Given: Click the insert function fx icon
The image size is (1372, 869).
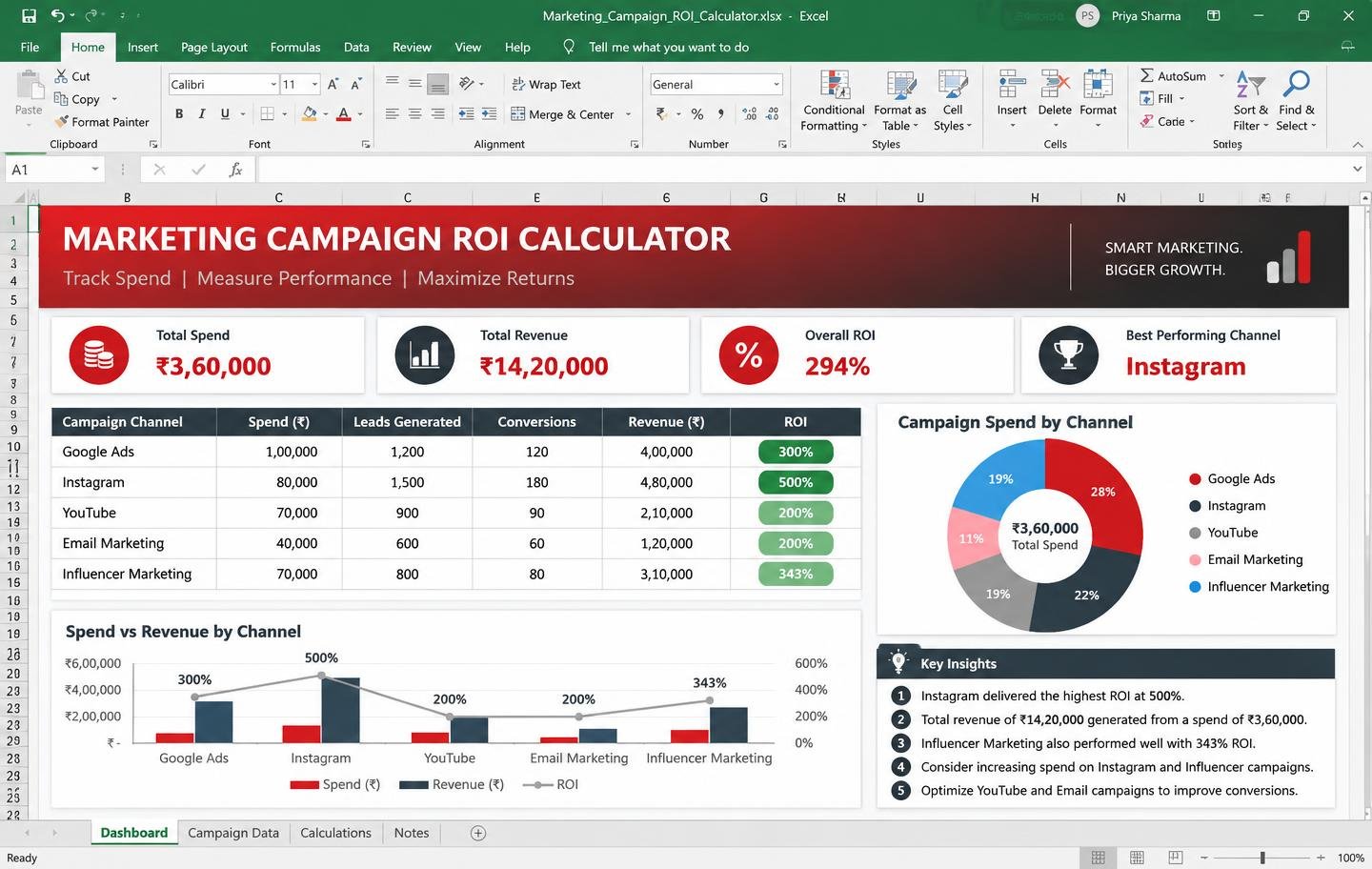Looking at the screenshot, I should (x=235, y=170).
